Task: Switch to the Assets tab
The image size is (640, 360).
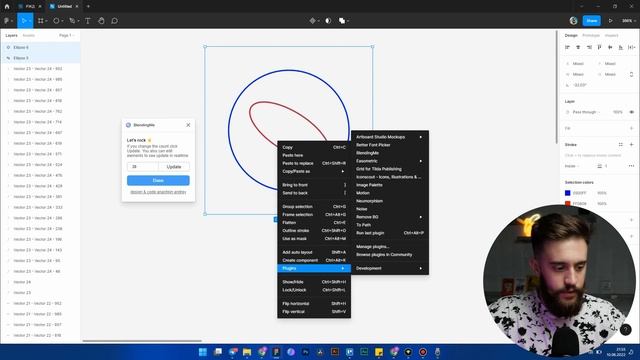Action: coord(29,36)
